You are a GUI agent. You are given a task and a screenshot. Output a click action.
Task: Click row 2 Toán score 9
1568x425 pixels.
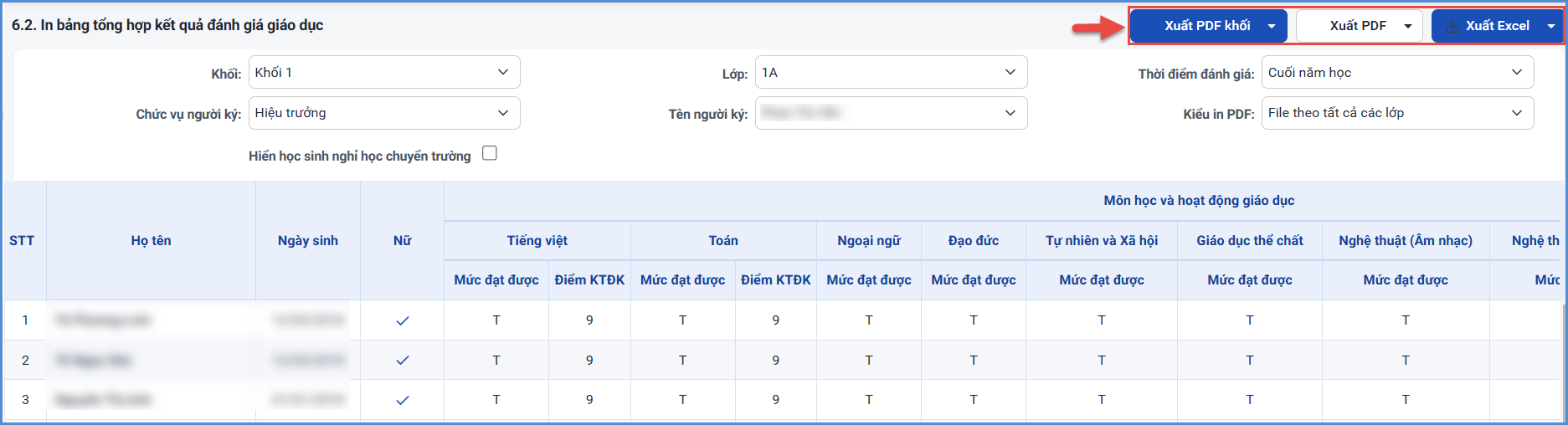[x=776, y=361]
